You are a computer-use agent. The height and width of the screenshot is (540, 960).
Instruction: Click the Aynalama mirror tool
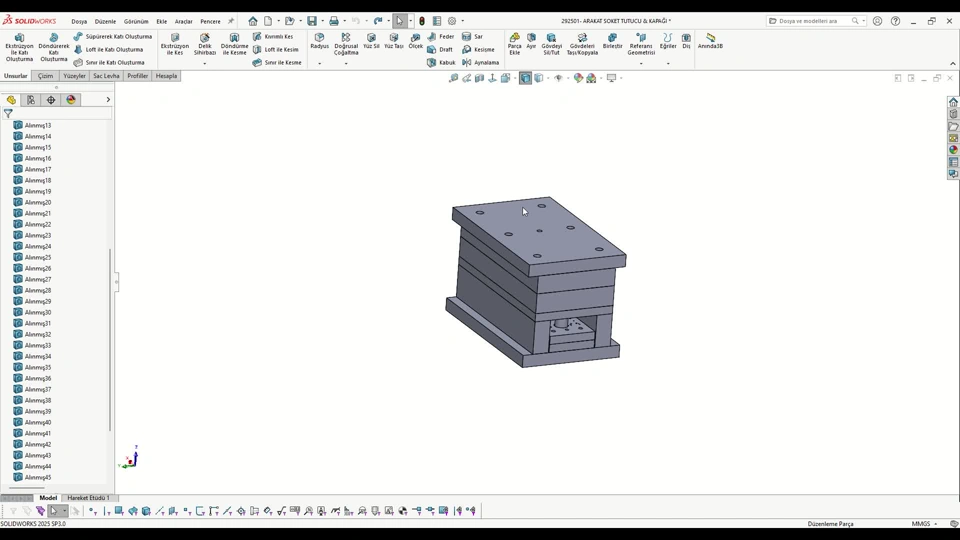(x=480, y=62)
